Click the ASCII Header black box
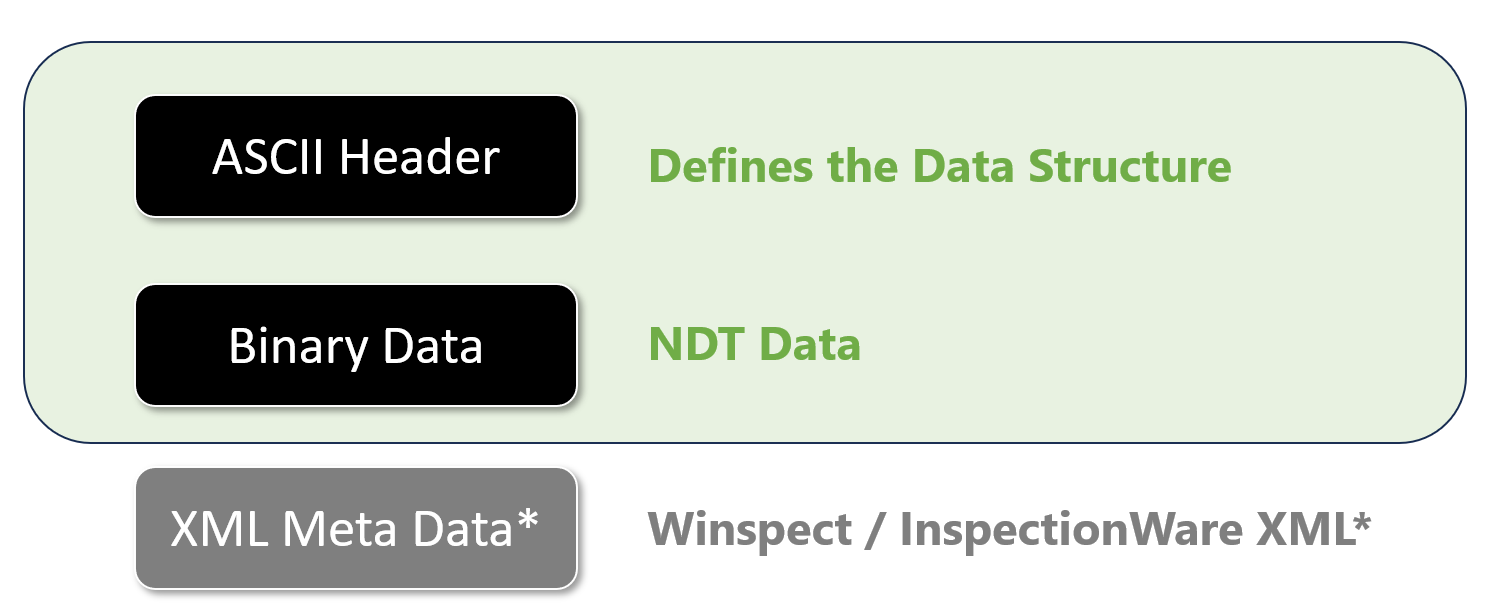Image resolution: width=1492 pixels, height=613 pixels. click(356, 156)
